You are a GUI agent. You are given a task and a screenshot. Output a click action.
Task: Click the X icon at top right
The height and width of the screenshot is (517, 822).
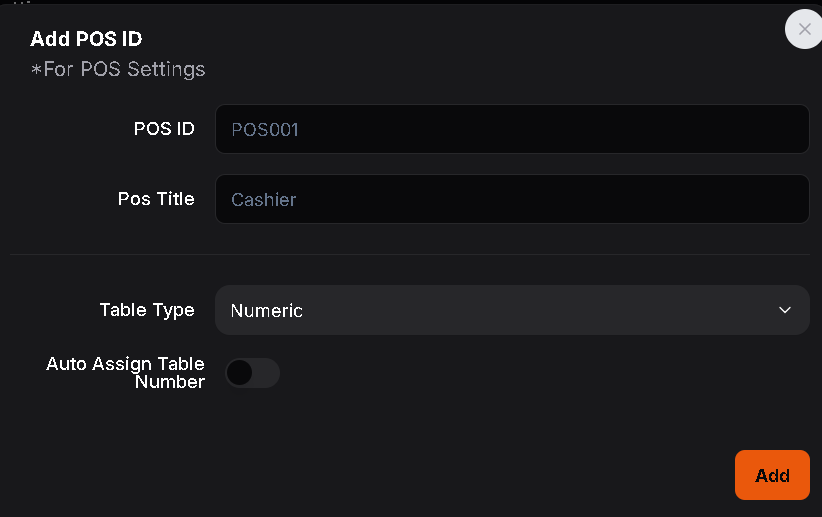point(804,30)
